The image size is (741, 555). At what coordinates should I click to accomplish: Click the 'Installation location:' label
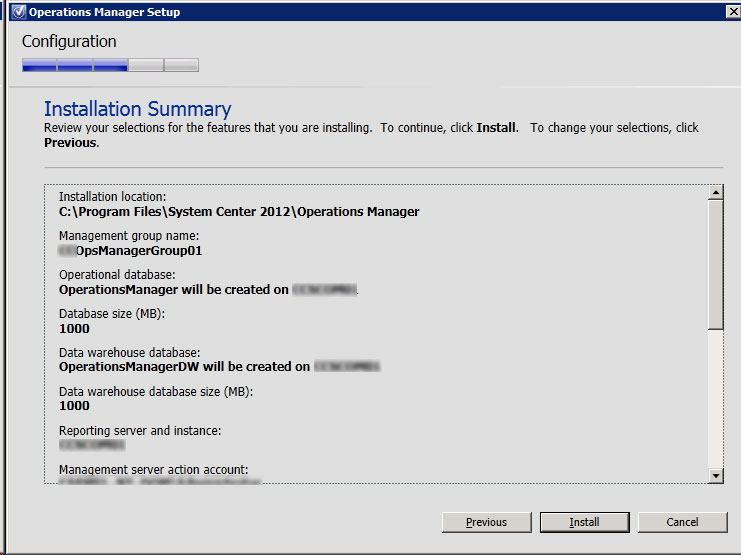[112, 197]
